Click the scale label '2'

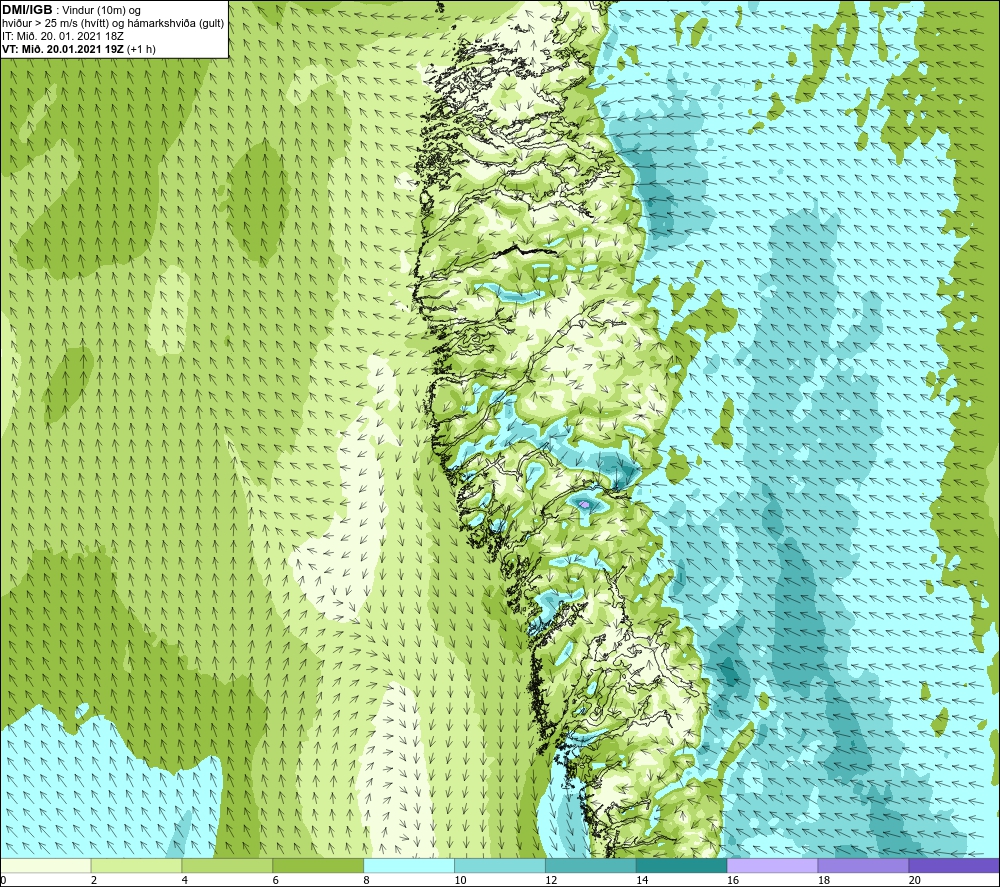coord(94,880)
